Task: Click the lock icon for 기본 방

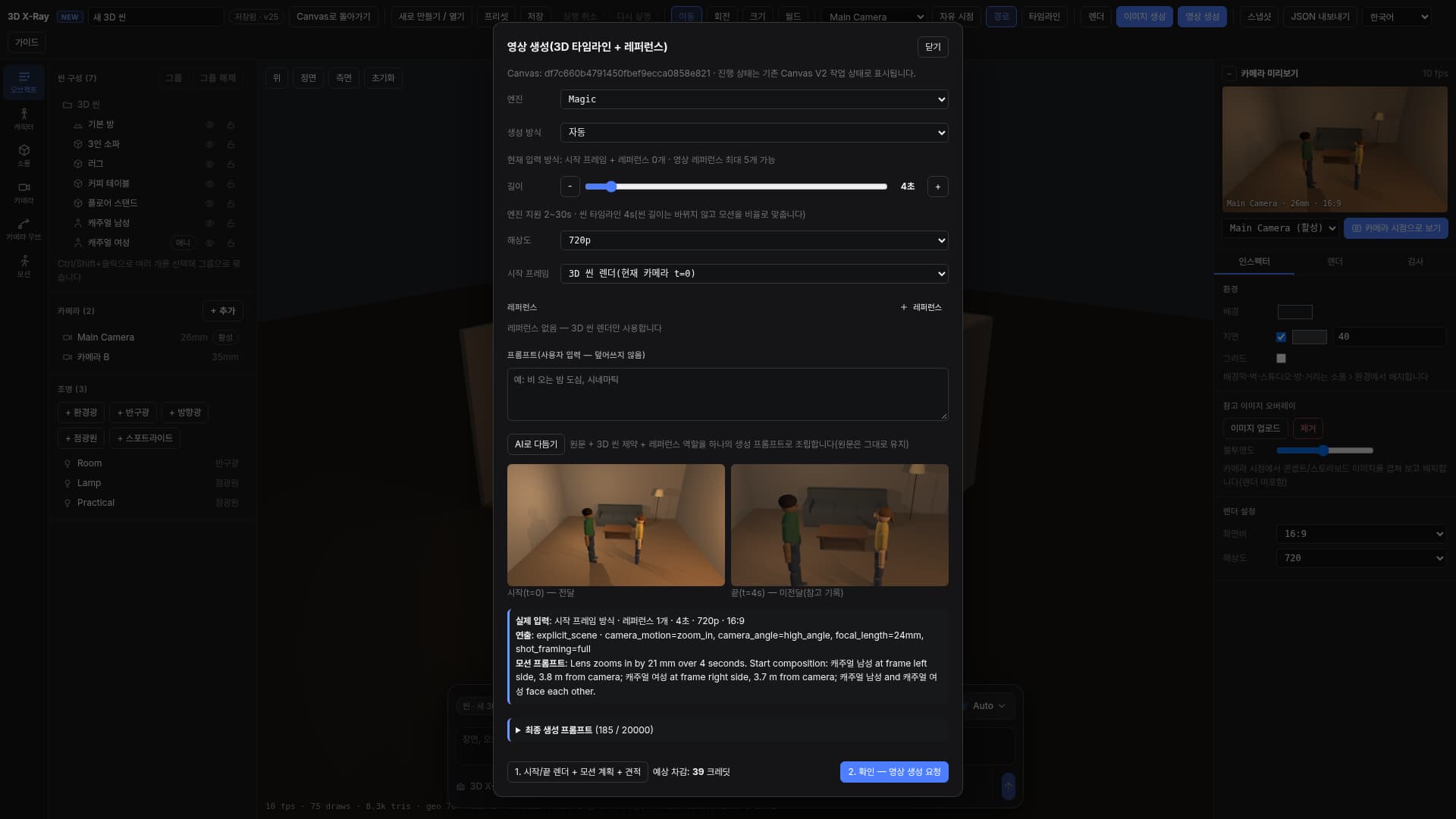Action: point(231,124)
